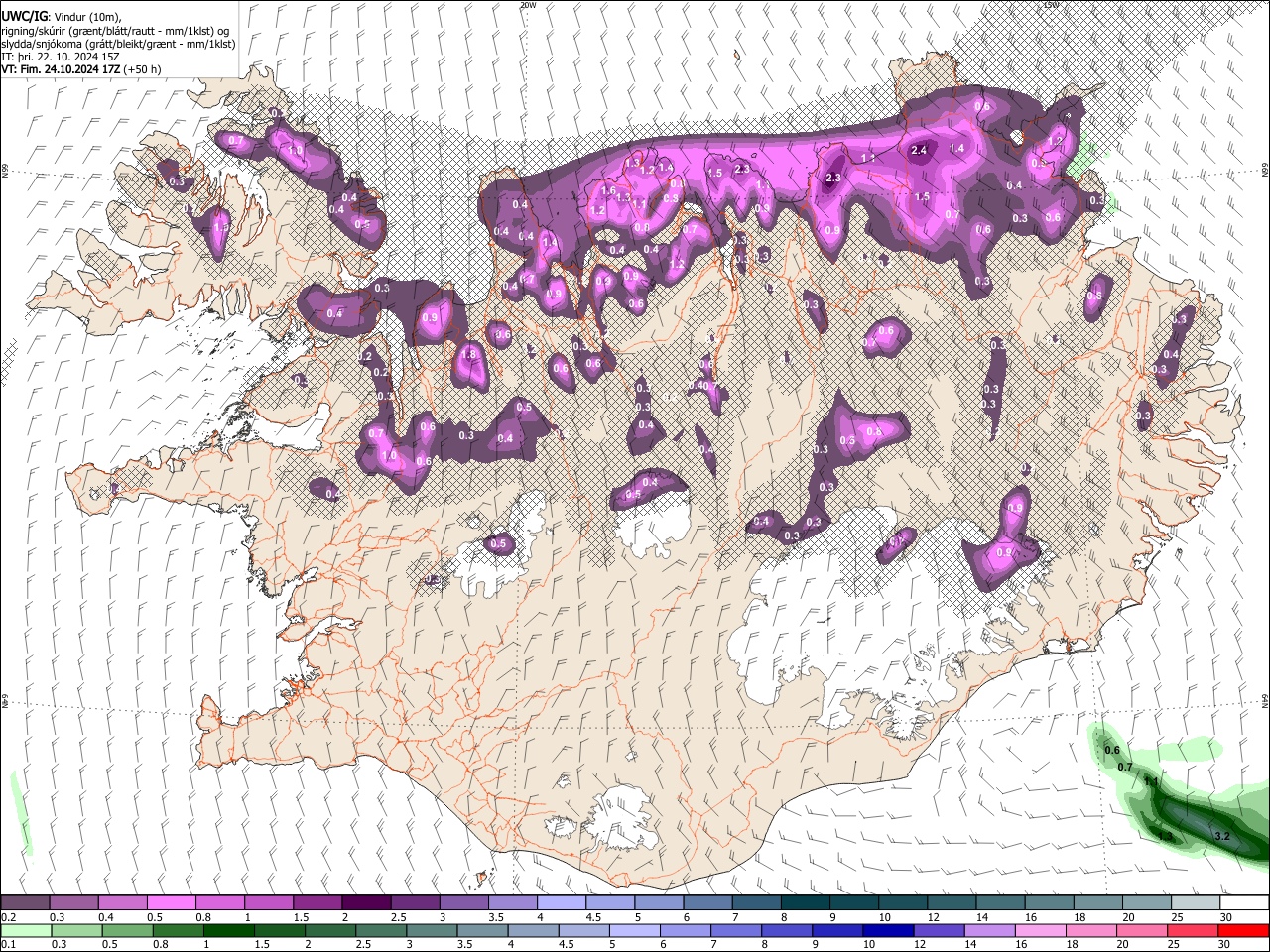Select the initial time line 'IT: þri. 22. 10. 2024 15Z'
This screenshot has width=1270, height=952.
tap(60, 57)
